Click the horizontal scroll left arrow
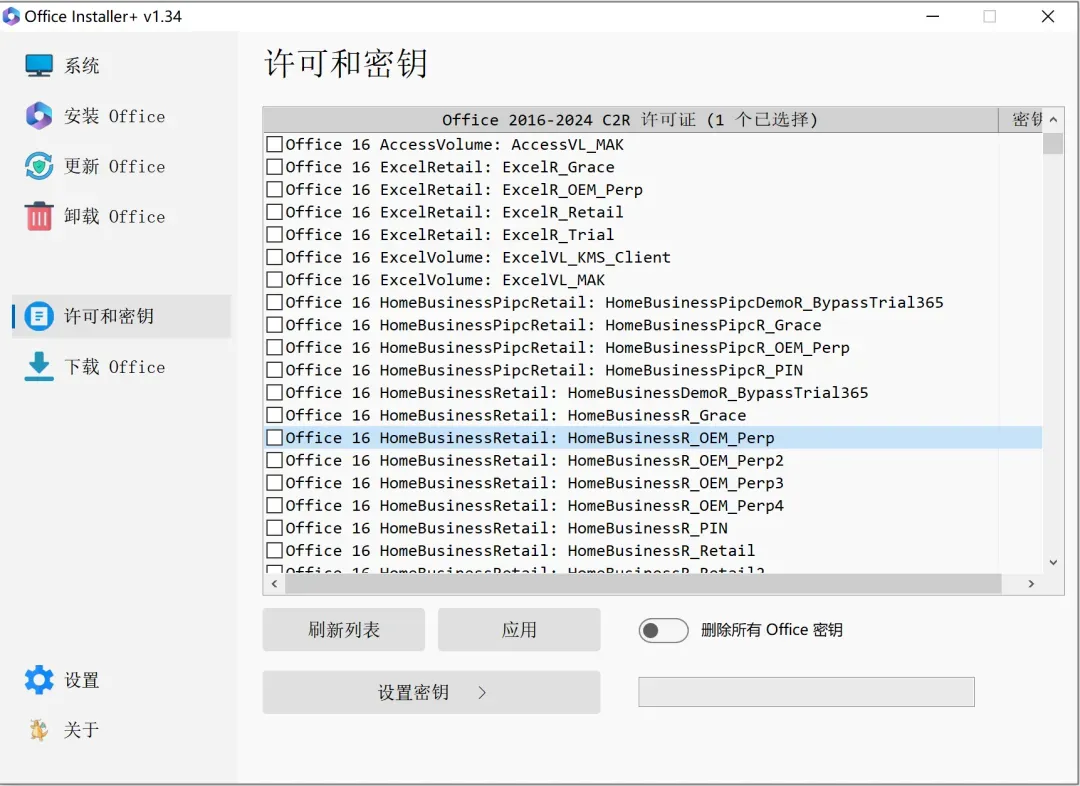 point(274,583)
